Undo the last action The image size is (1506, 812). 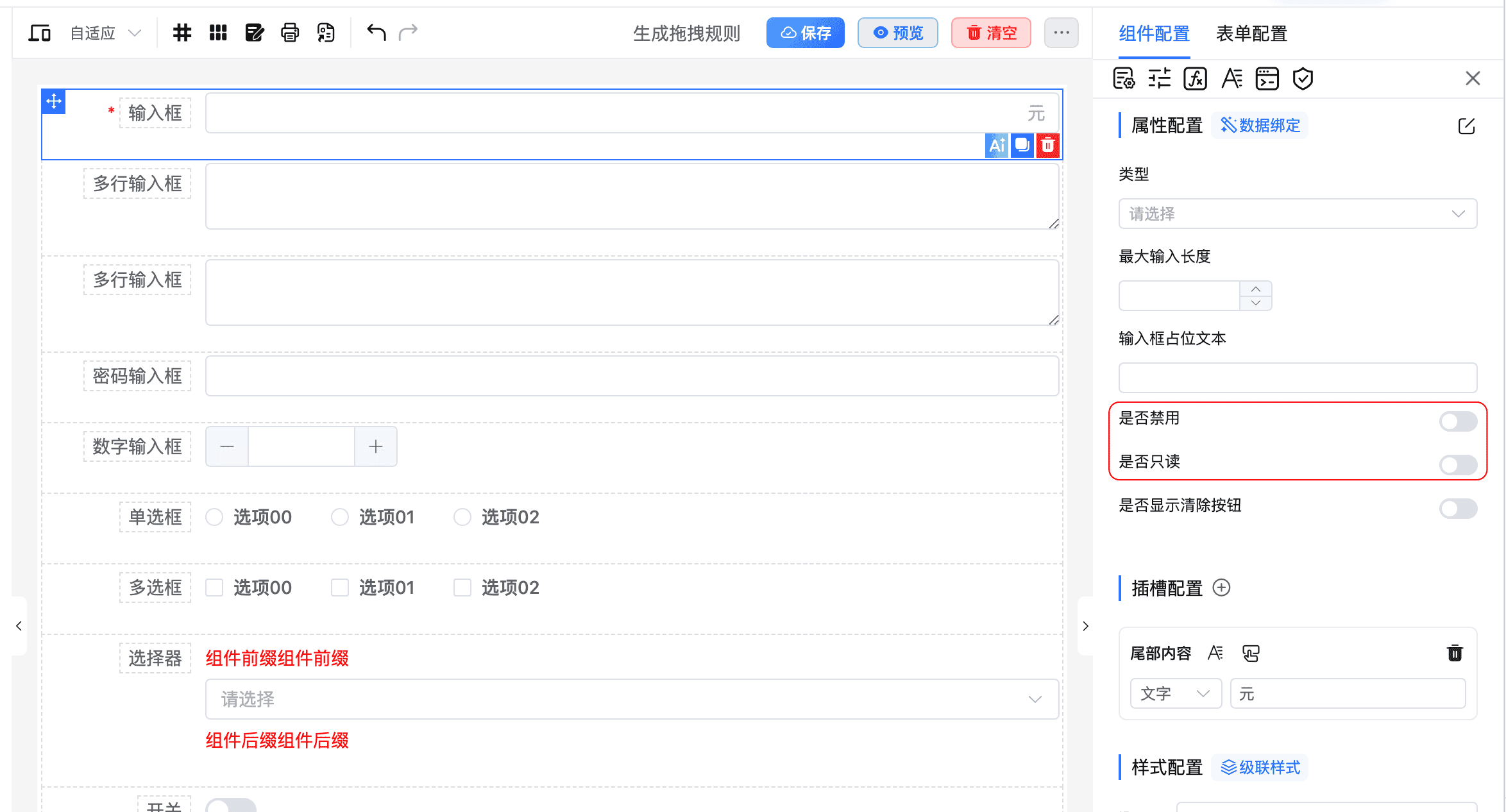point(376,32)
